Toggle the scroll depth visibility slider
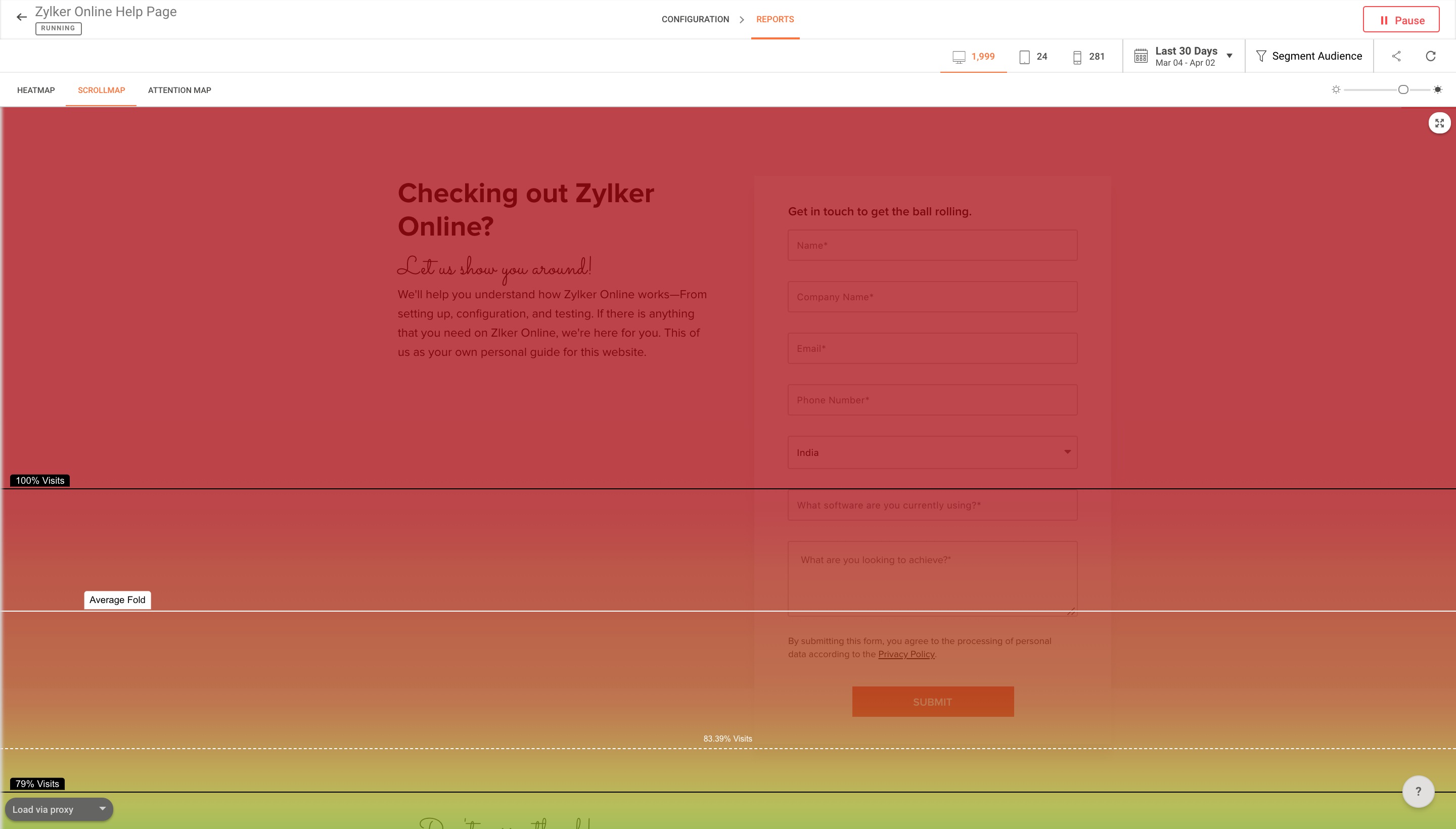The width and height of the screenshot is (1456, 829). click(x=1403, y=89)
